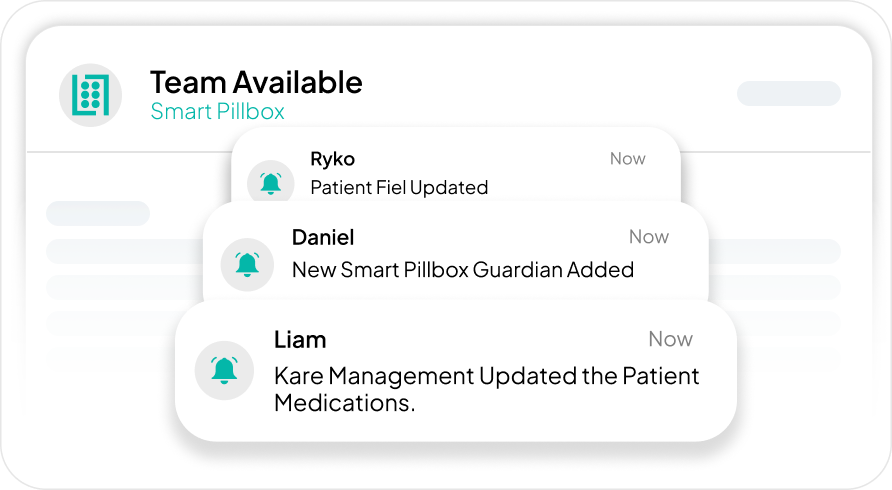
Task: Click the short gray placeholder bar below the header
Action: tap(98, 213)
